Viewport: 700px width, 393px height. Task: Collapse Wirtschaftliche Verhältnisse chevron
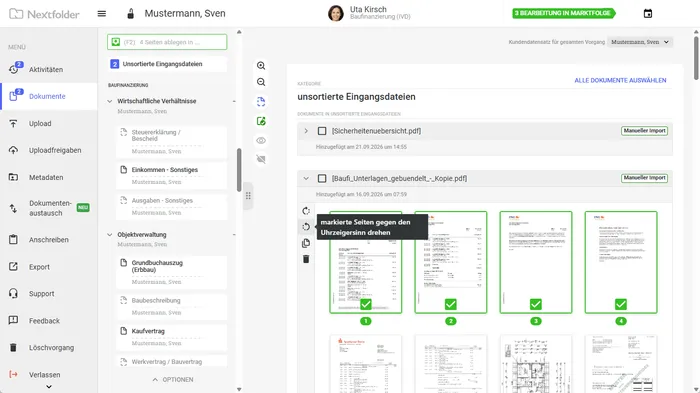coord(110,101)
